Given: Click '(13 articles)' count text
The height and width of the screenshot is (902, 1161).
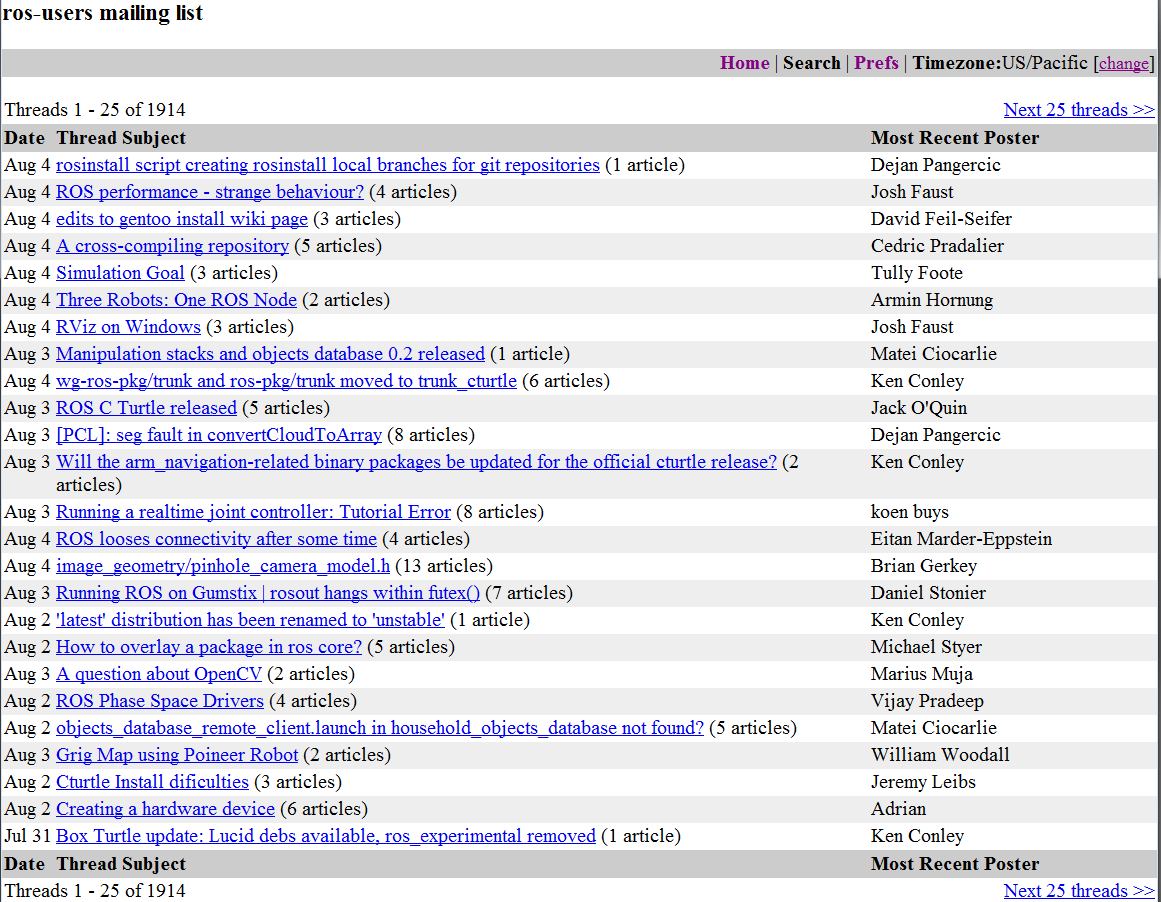Looking at the screenshot, I should (x=444, y=566).
